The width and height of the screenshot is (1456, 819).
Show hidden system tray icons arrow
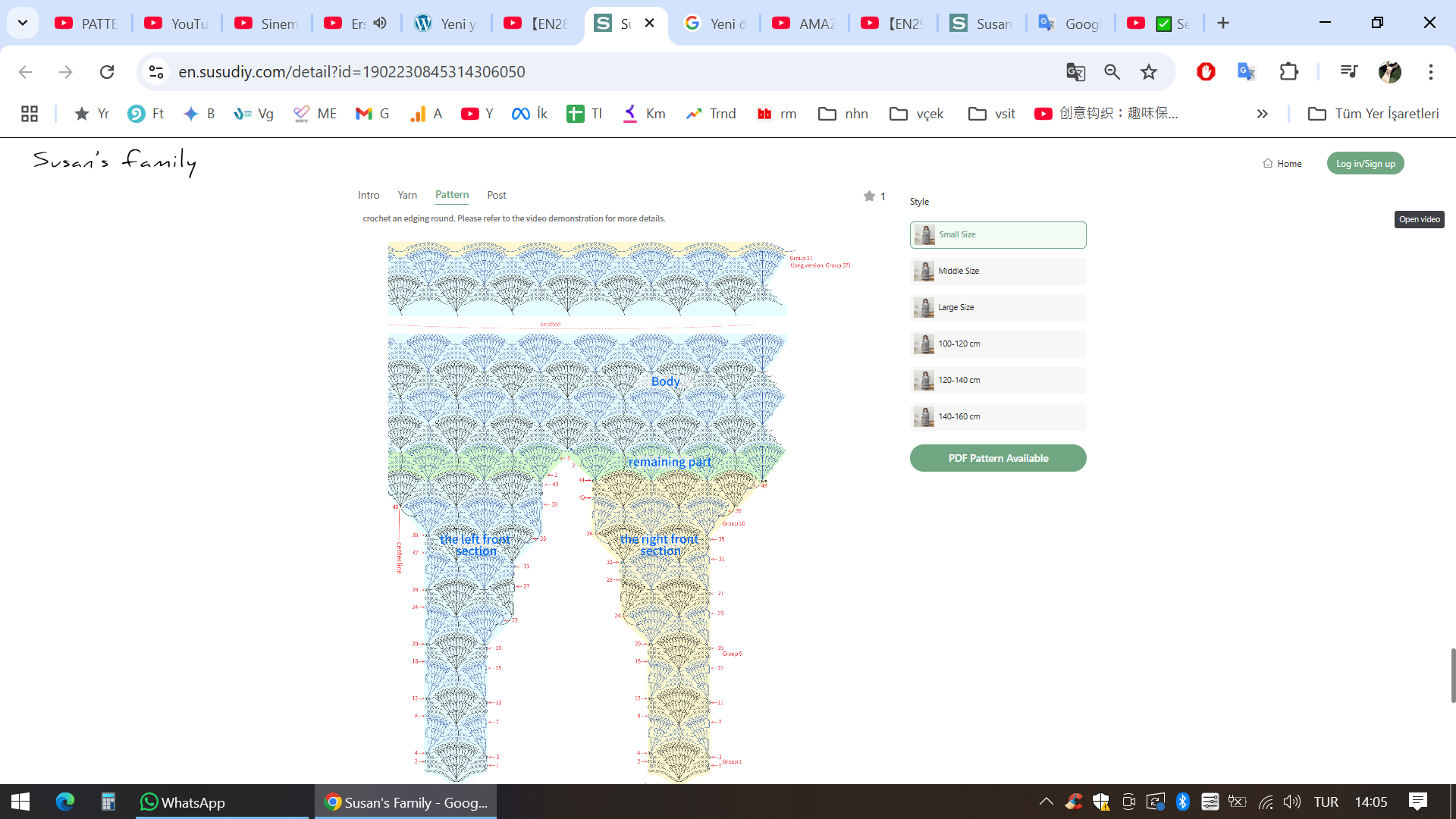pyautogui.click(x=1046, y=802)
